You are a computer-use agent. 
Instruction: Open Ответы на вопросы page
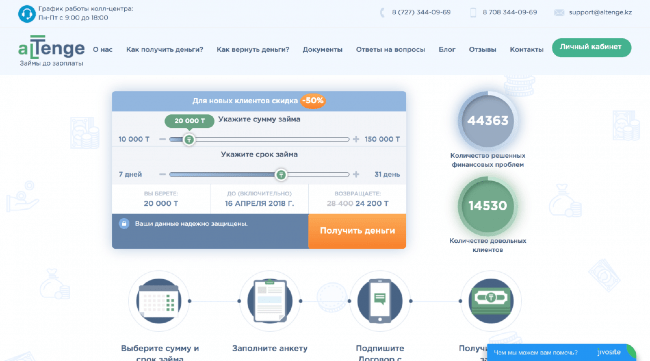click(390, 49)
